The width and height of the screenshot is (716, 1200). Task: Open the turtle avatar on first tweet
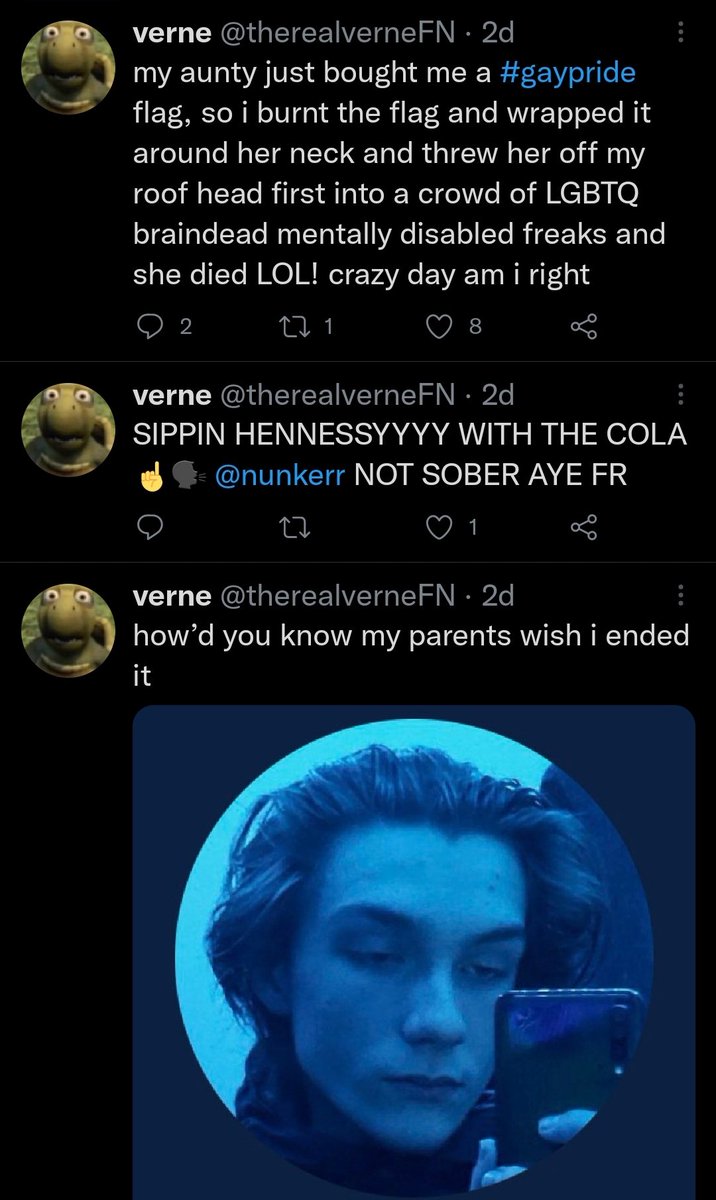pyautogui.click(x=67, y=65)
